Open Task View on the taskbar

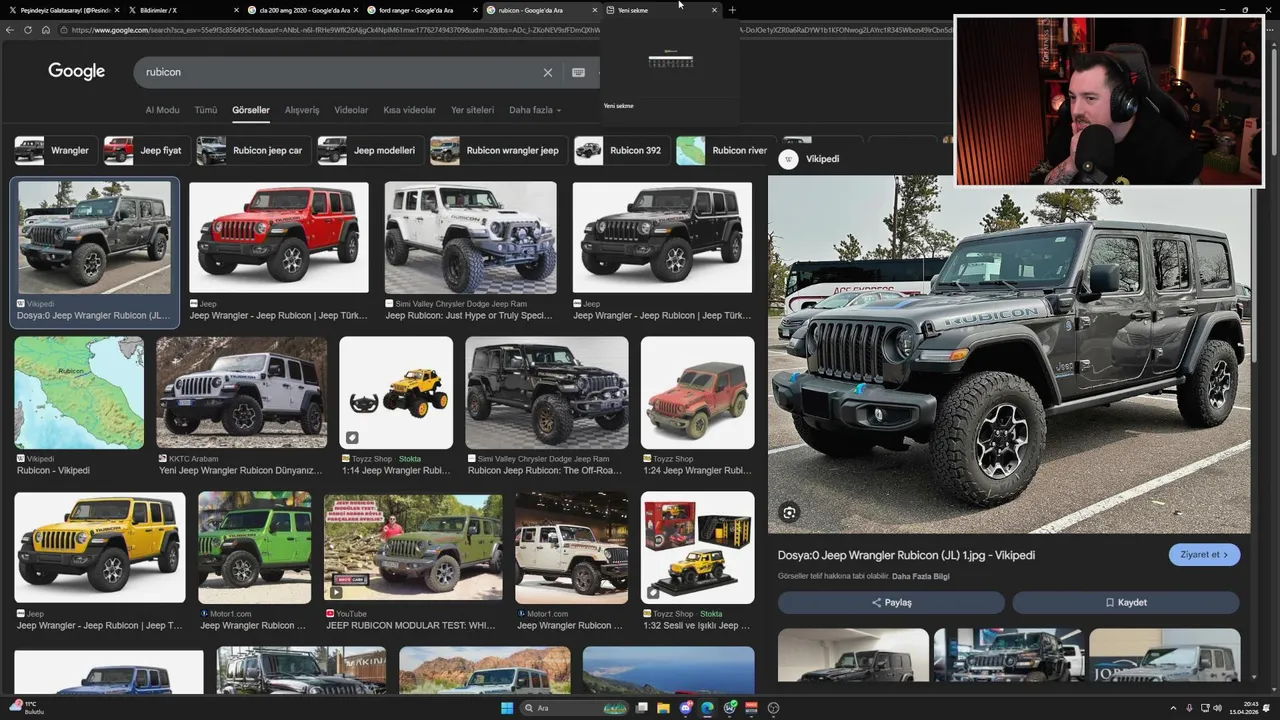click(x=641, y=708)
